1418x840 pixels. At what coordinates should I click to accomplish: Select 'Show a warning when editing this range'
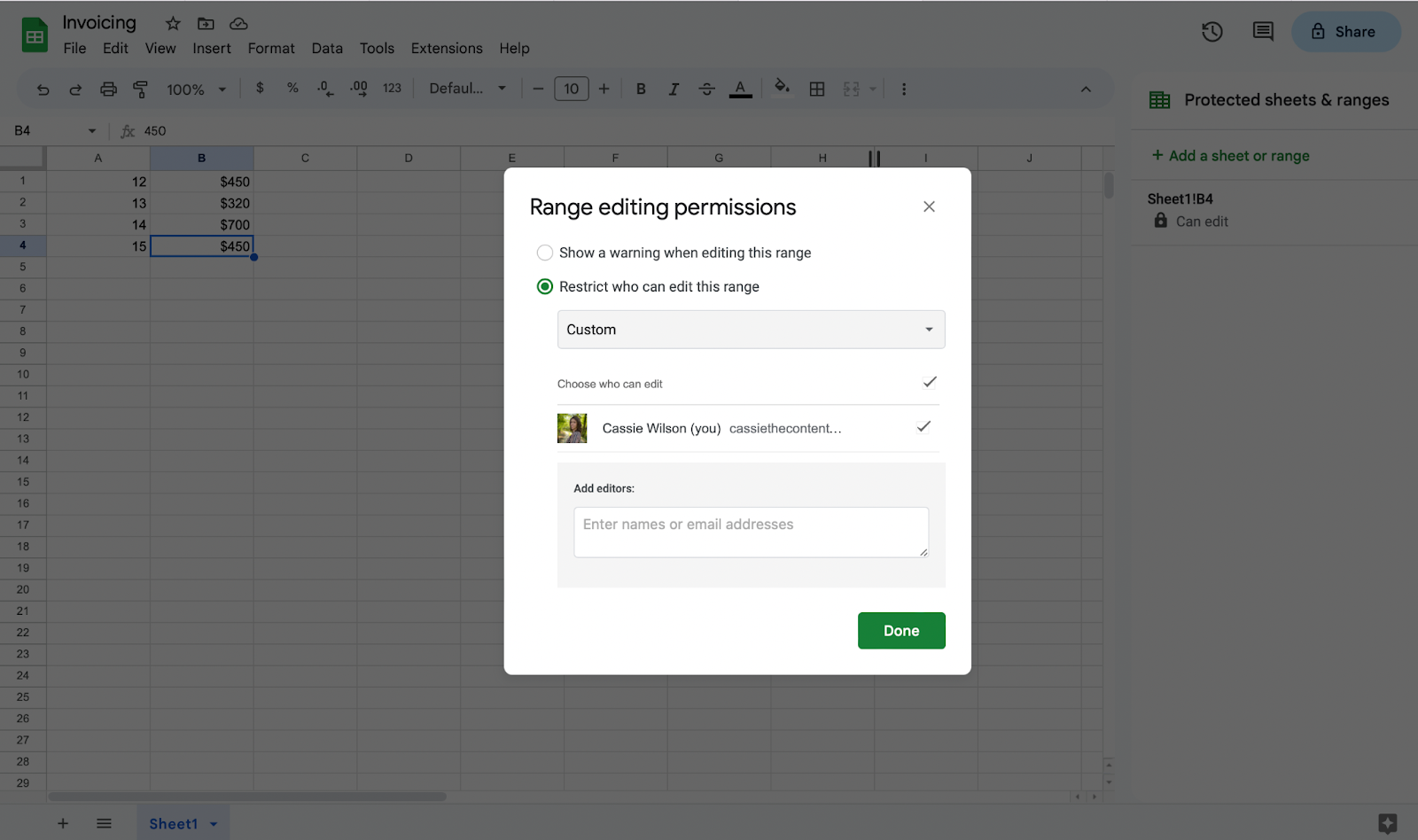click(544, 253)
